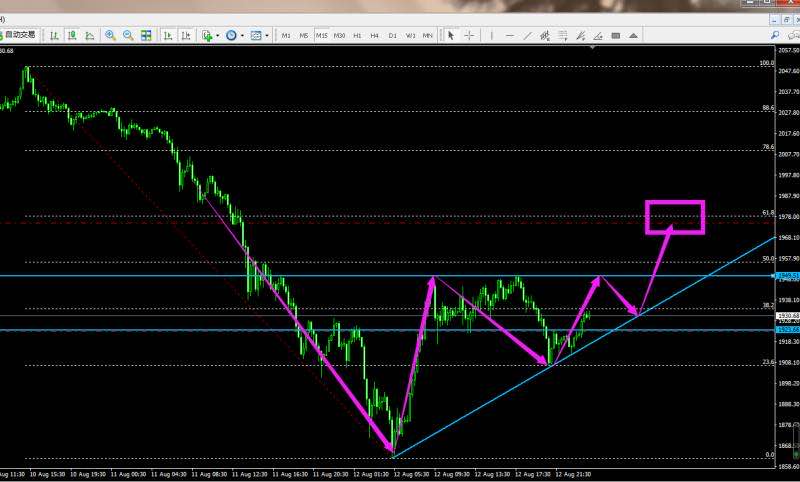800x482 pixels.
Task: Zoom in on the chart
Action: tap(110, 35)
